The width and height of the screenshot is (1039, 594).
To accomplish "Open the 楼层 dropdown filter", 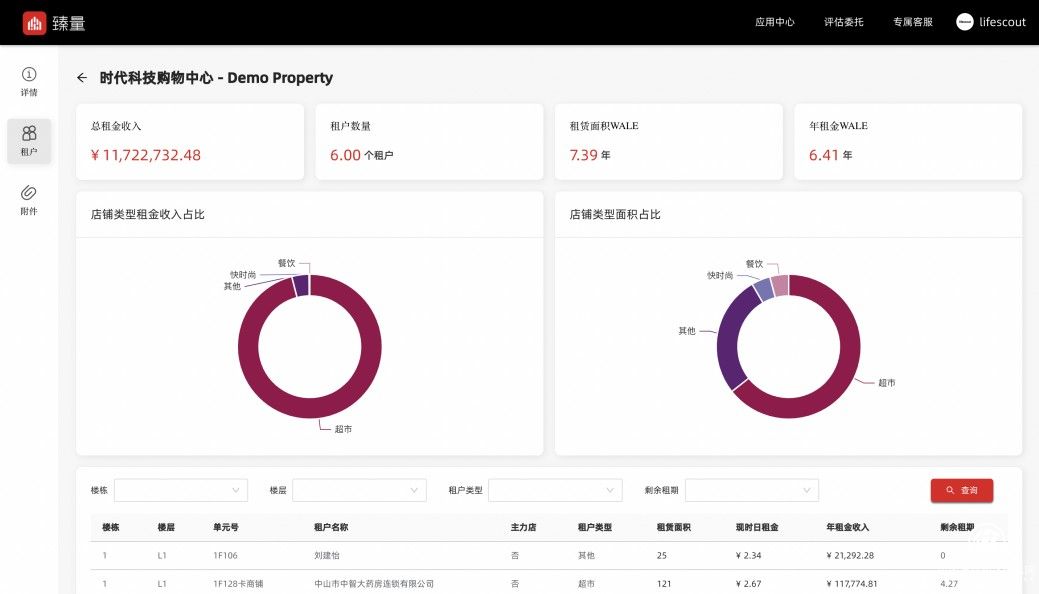I will click(x=359, y=490).
